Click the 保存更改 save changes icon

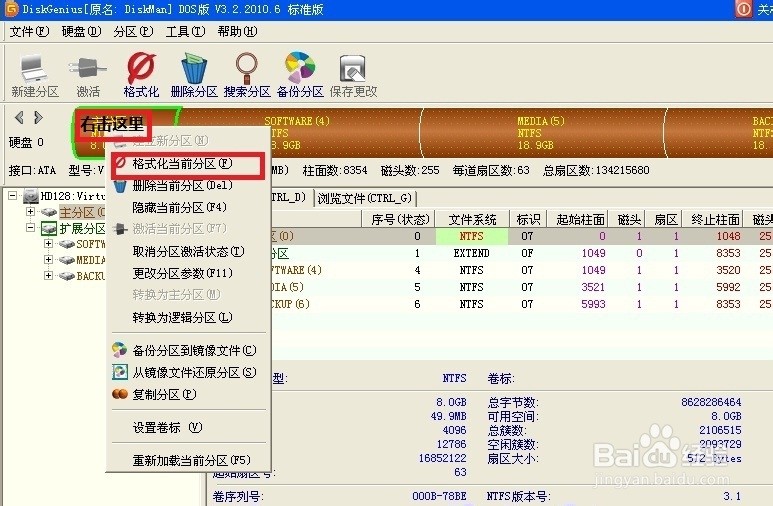352,68
